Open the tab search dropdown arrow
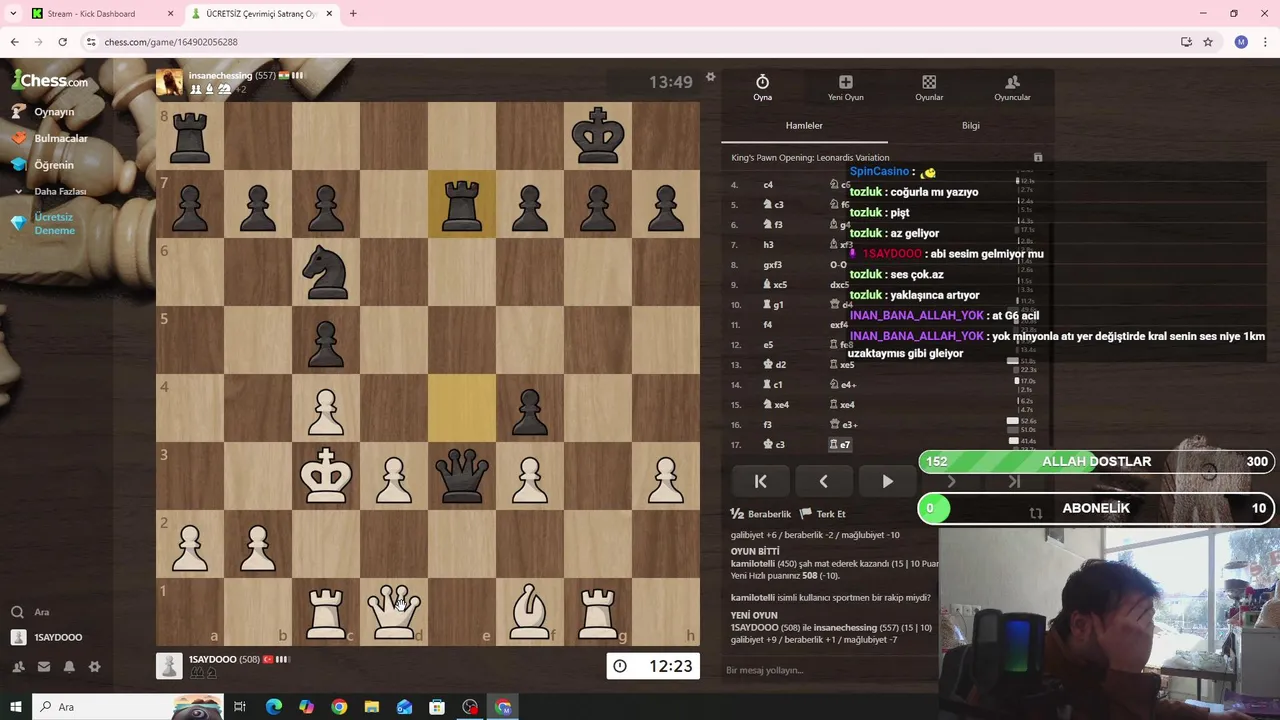Viewport: 1280px width, 720px height. tap(12, 14)
